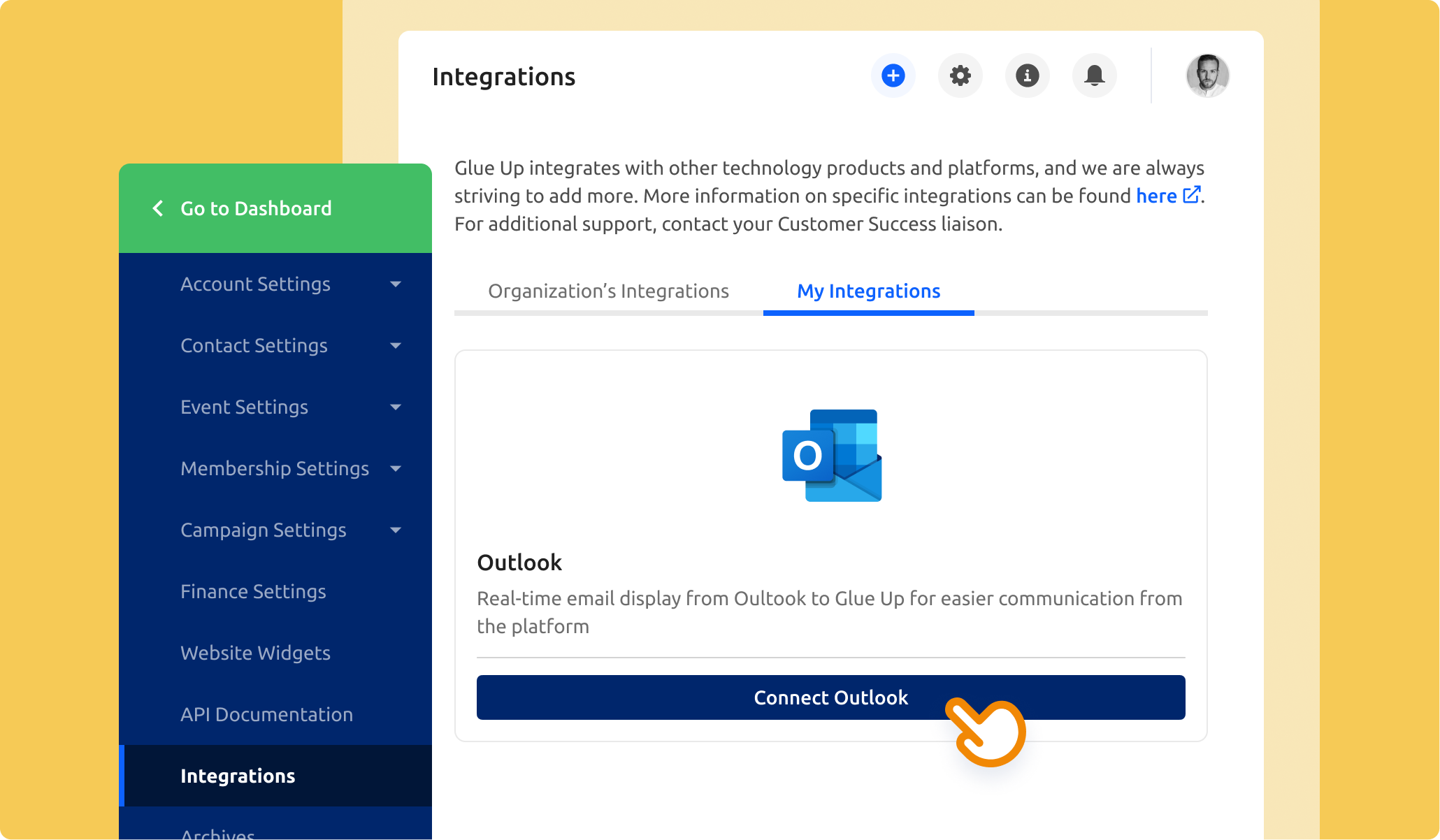Screen dimensions: 1440x840
Task: Click the external link icon next to 'here'
Action: tap(1192, 195)
